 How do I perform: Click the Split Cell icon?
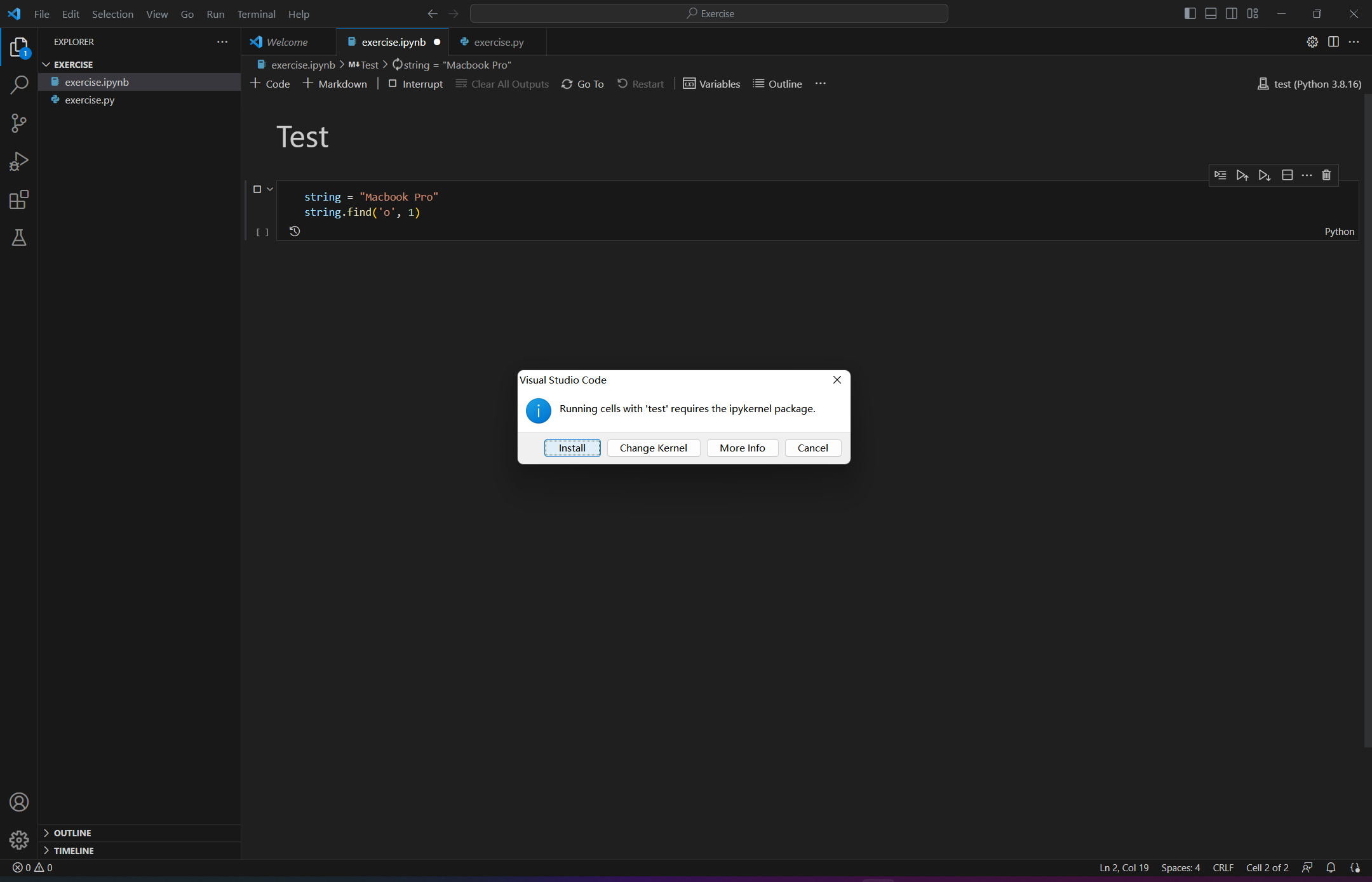[1288, 175]
